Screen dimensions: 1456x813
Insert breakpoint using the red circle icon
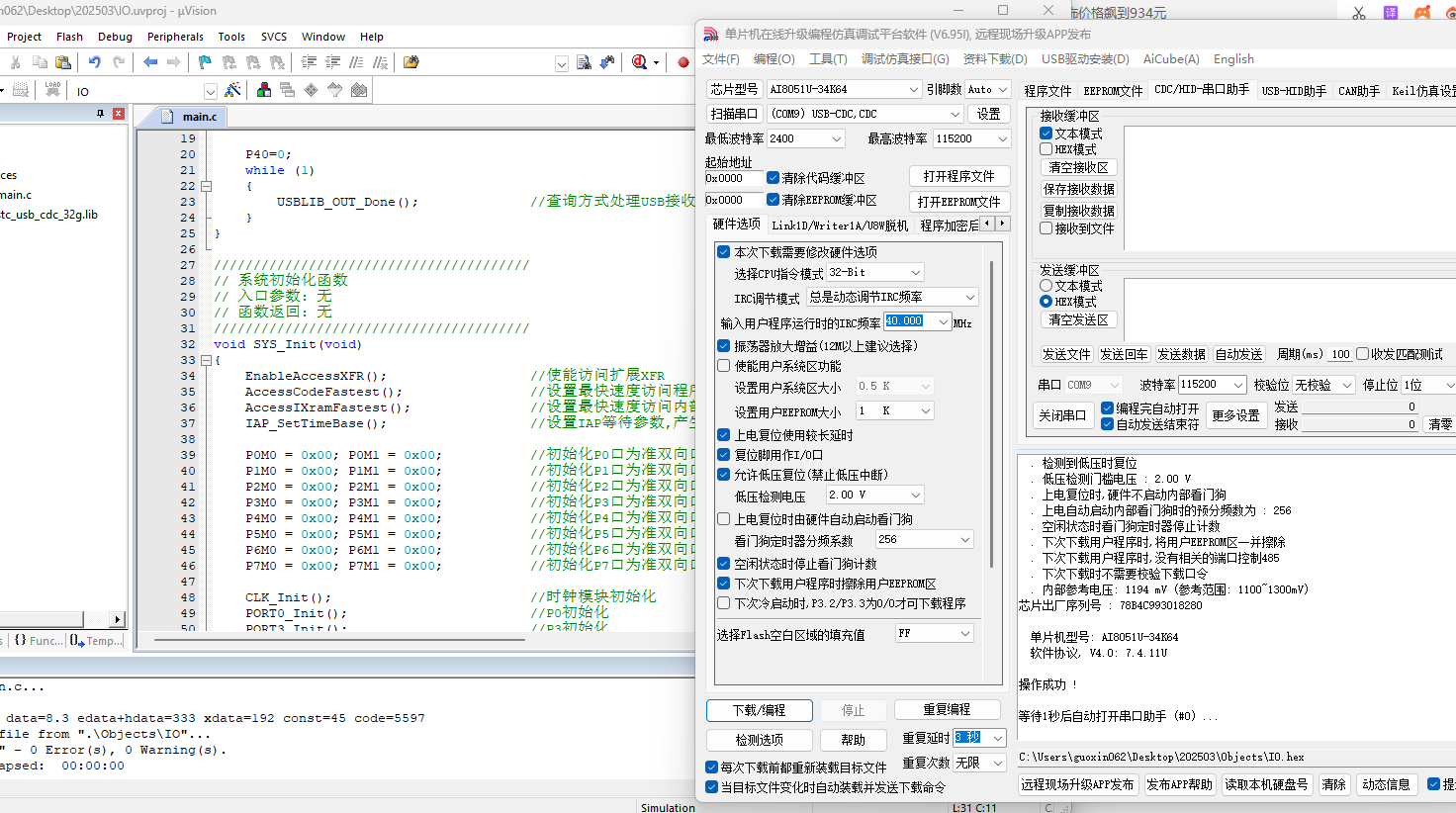(x=682, y=62)
